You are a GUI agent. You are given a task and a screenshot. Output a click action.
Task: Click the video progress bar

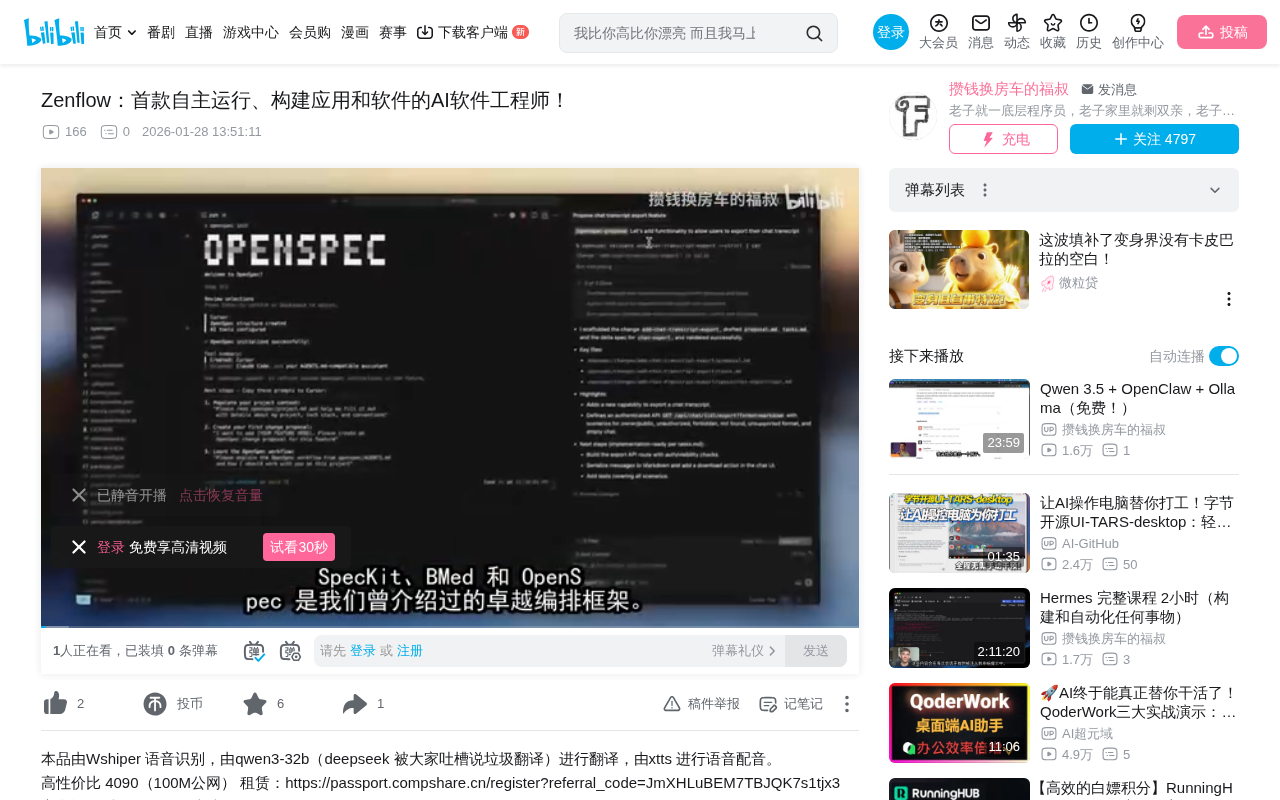coord(450,626)
